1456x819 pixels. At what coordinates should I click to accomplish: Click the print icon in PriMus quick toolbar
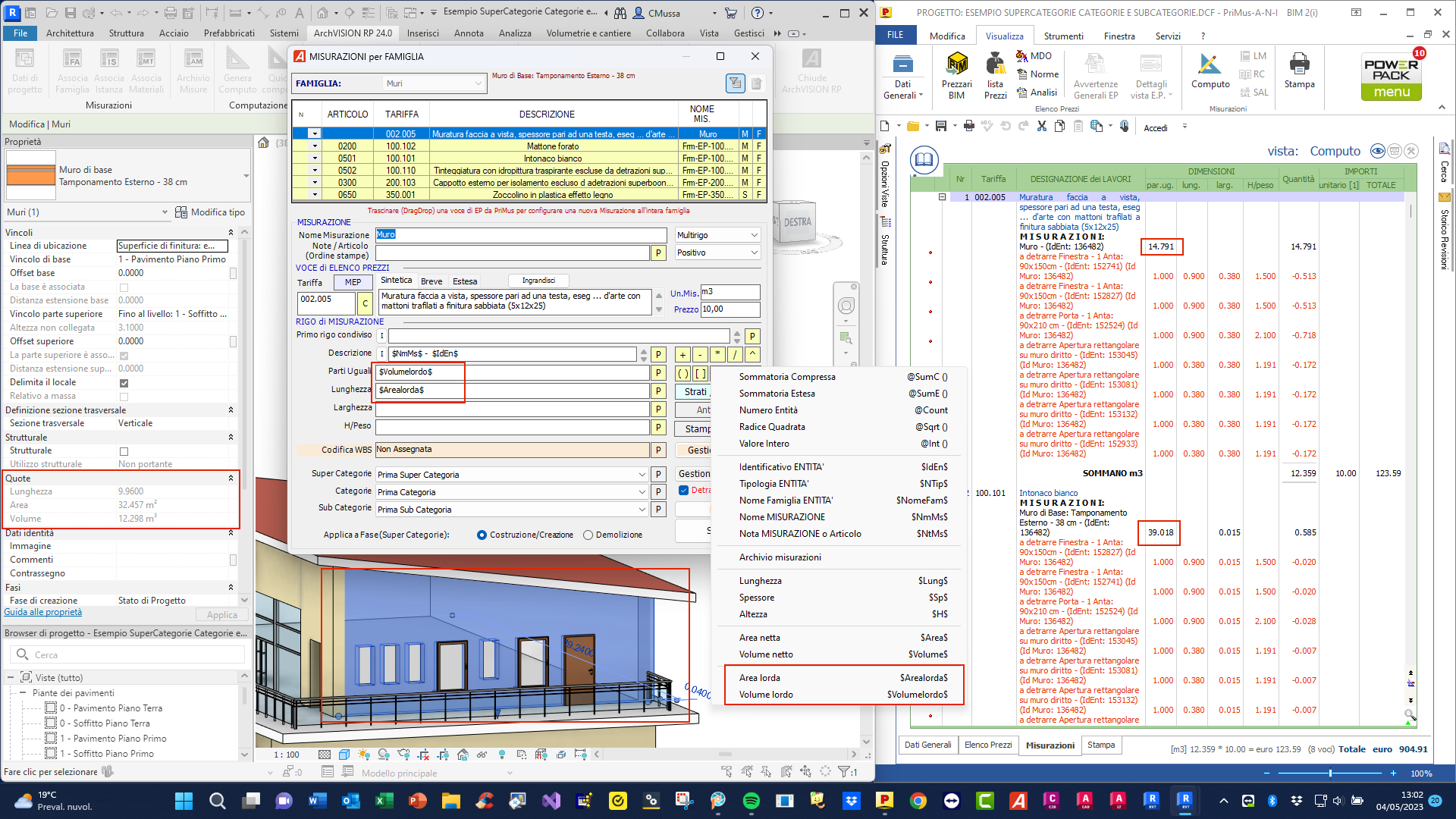[x=968, y=126]
